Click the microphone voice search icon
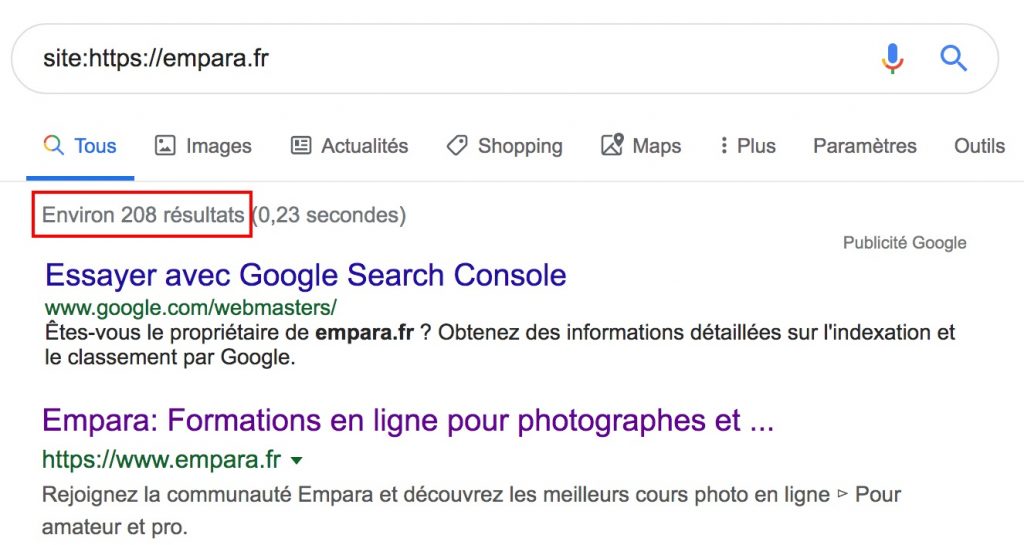The height and width of the screenshot is (545, 1024). [x=892, y=59]
